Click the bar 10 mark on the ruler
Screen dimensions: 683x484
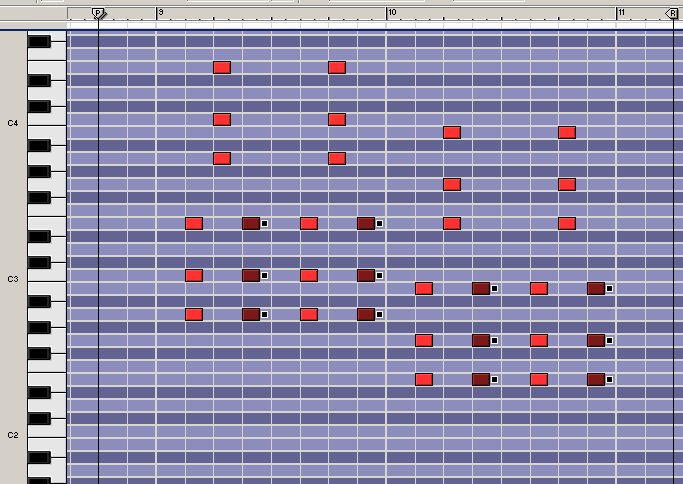[x=390, y=12]
